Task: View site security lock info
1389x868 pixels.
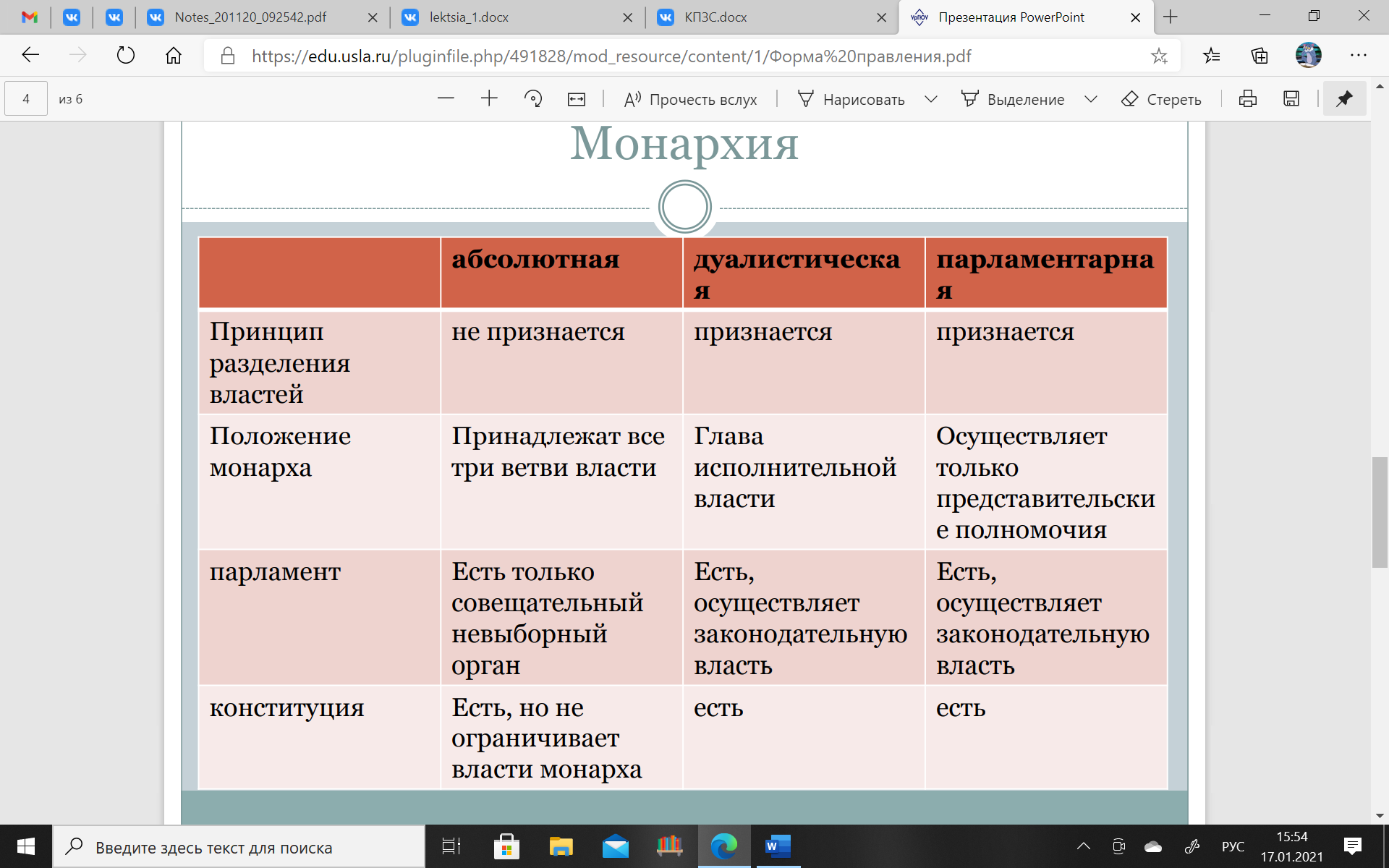Action: click(228, 56)
